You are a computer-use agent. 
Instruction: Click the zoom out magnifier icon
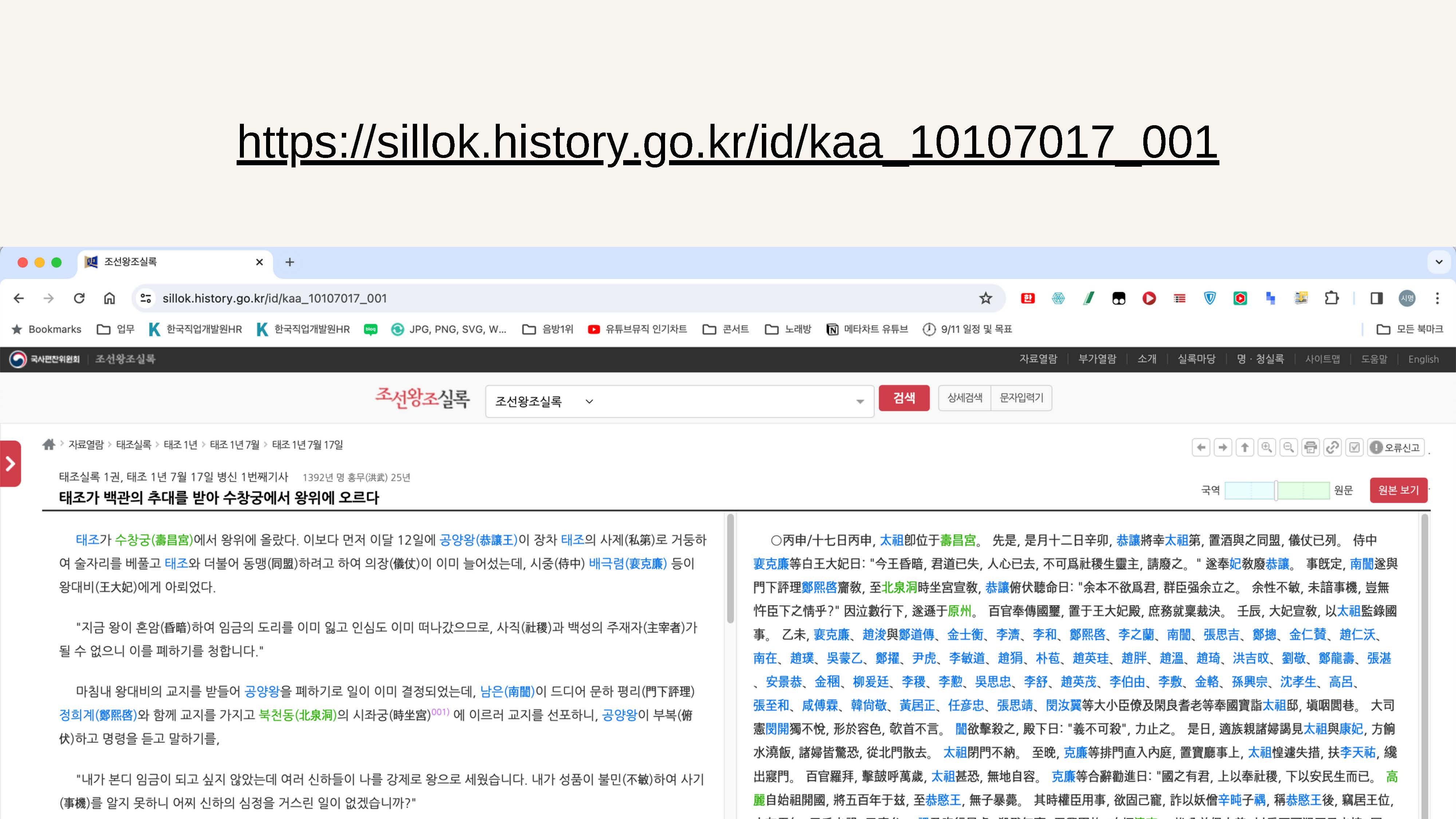(x=1289, y=448)
